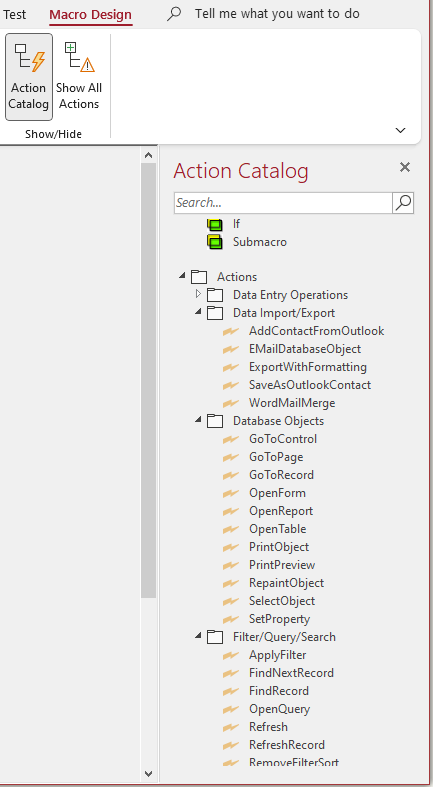433x787 pixels.
Task: Click the EMailDatabaseObject action icon
Action: click(231, 349)
